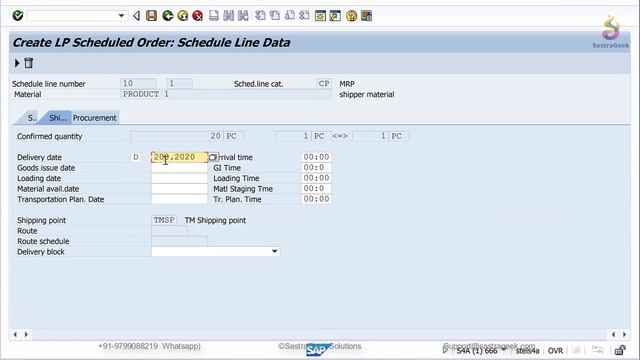The image size is (640, 360).
Task: Click the Matl Staging Tme field
Action: [316, 189]
